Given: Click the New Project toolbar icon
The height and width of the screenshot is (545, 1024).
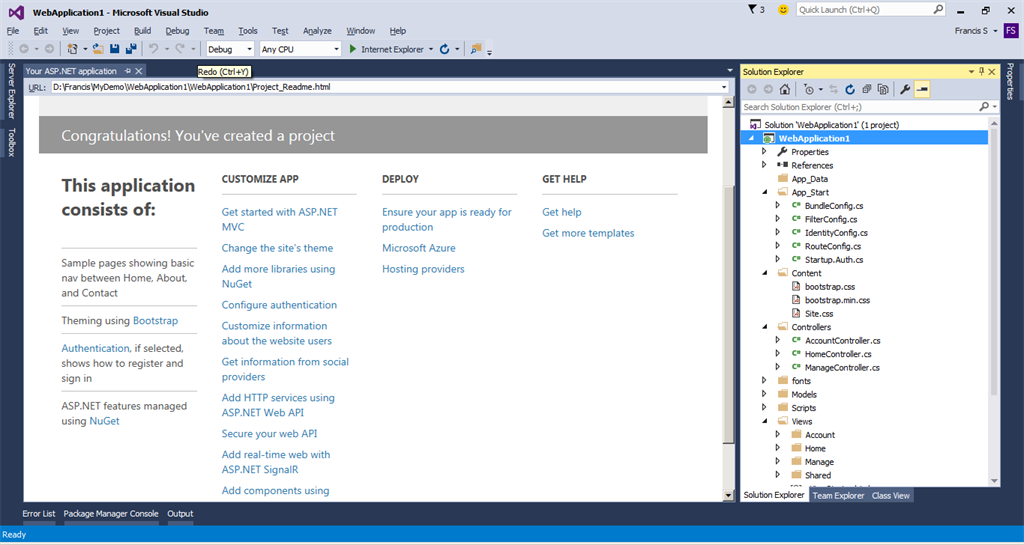Looking at the screenshot, I should [x=72, y=49].
